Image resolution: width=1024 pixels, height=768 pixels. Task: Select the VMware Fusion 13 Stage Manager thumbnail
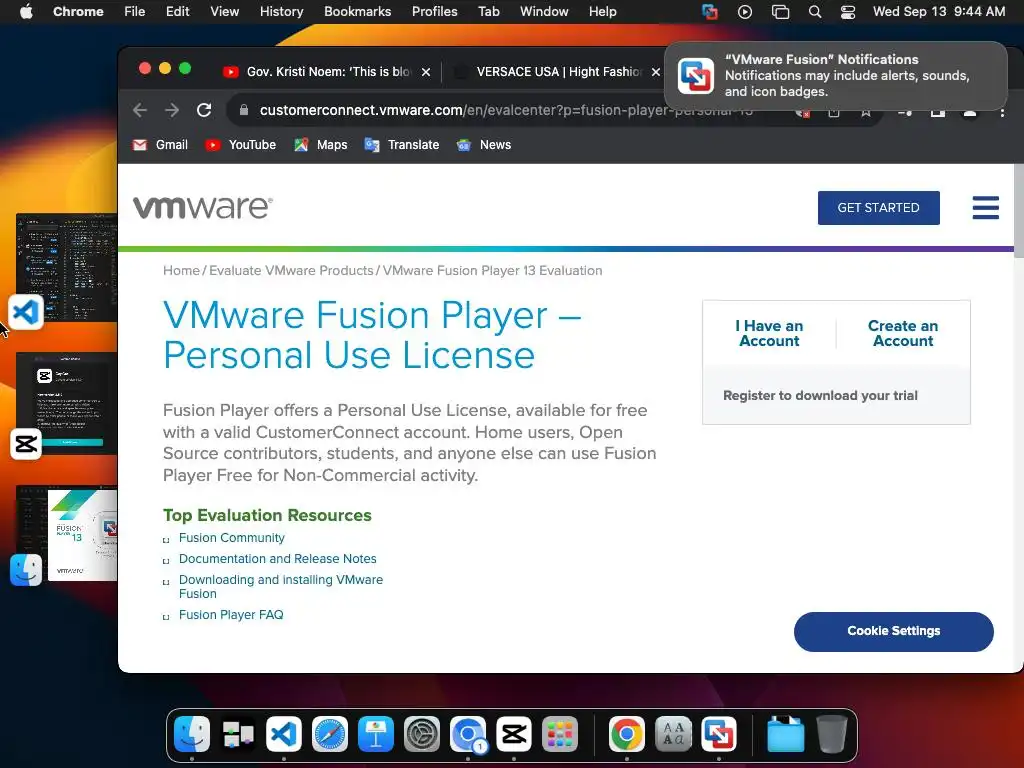click(x=66, y=533)
